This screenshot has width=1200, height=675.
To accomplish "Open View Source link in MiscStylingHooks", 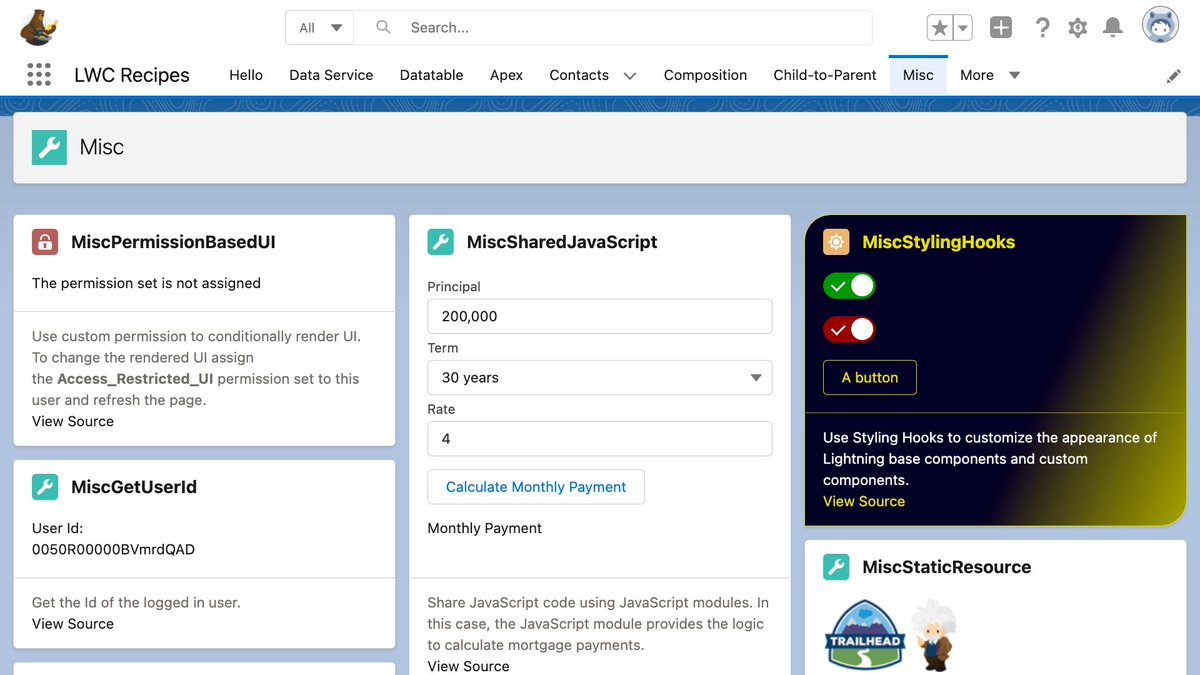I will click(864, 502).
